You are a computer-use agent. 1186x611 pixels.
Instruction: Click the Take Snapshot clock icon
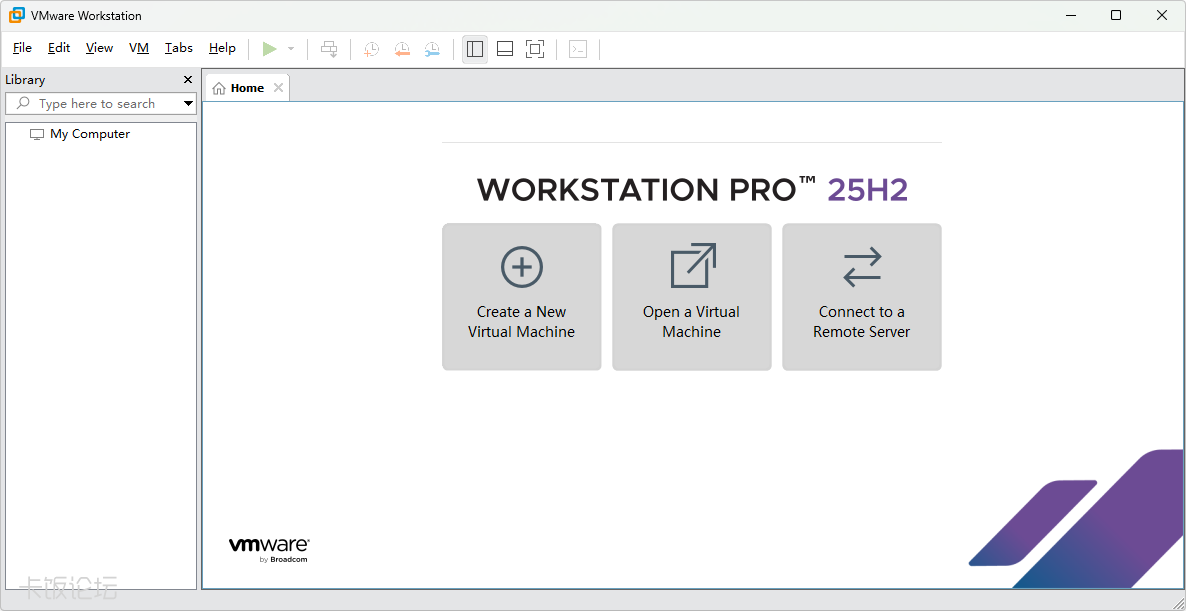[x=371, y=49]
